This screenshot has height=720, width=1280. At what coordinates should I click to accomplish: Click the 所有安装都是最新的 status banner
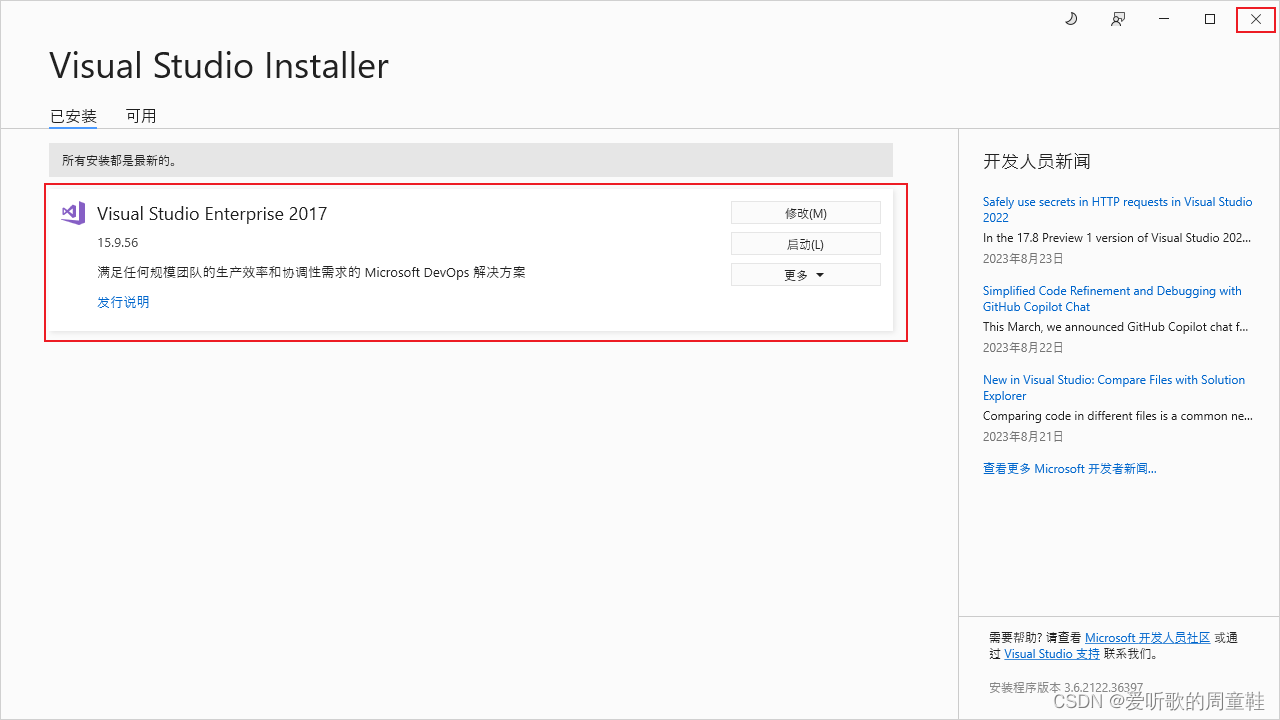471,159
